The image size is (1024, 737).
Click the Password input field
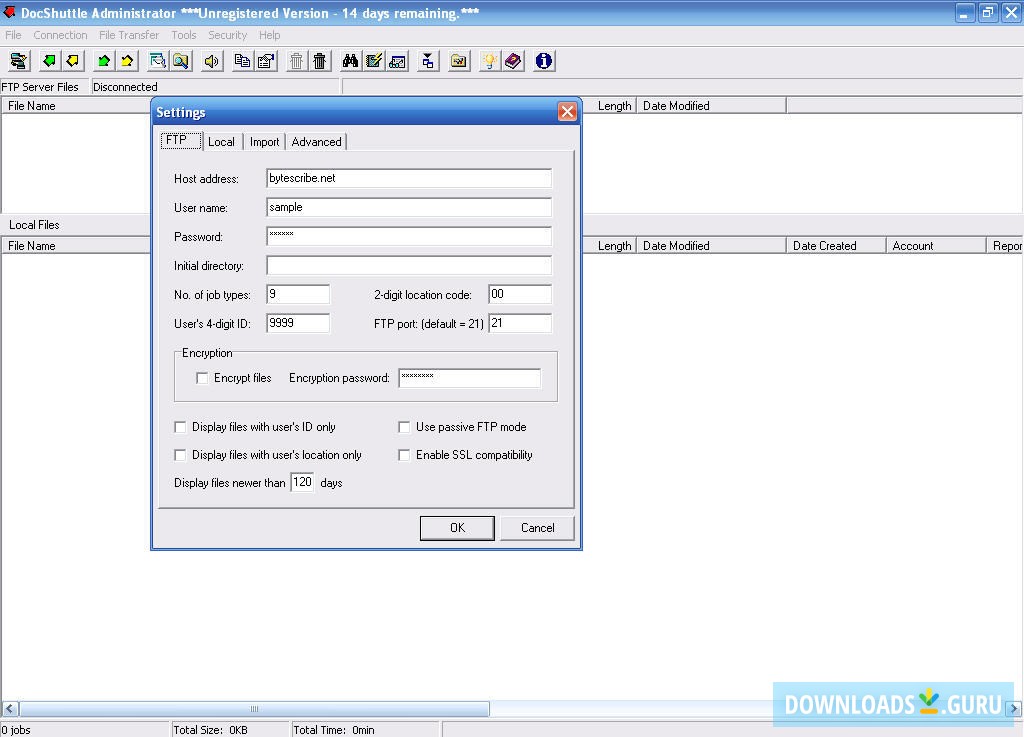coord(409,236)
